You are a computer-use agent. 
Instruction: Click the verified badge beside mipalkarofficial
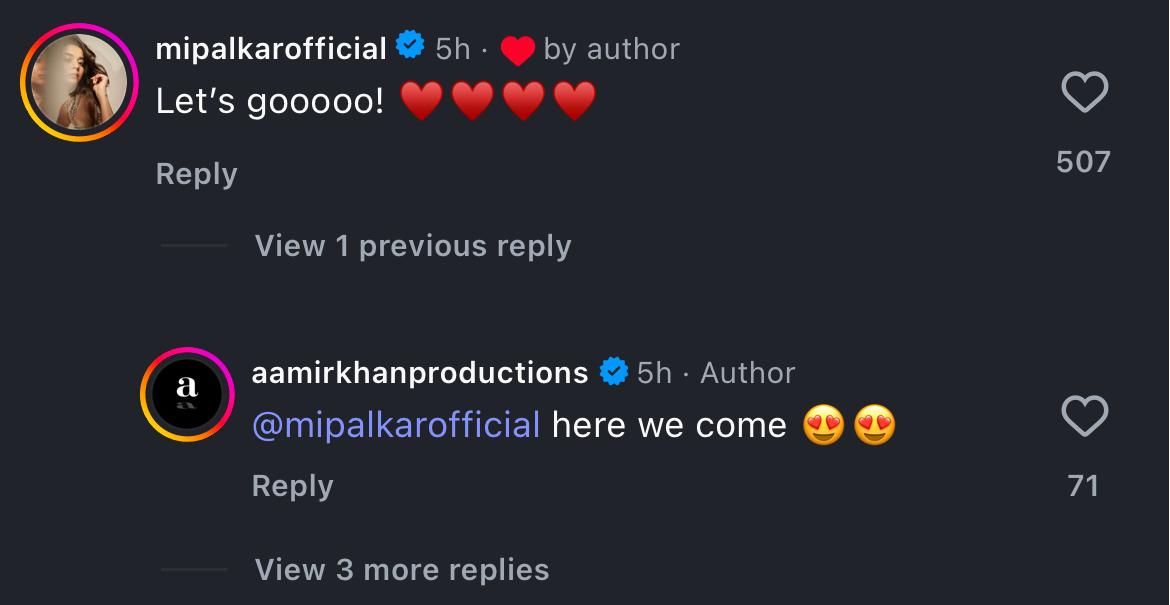point(408,47)
